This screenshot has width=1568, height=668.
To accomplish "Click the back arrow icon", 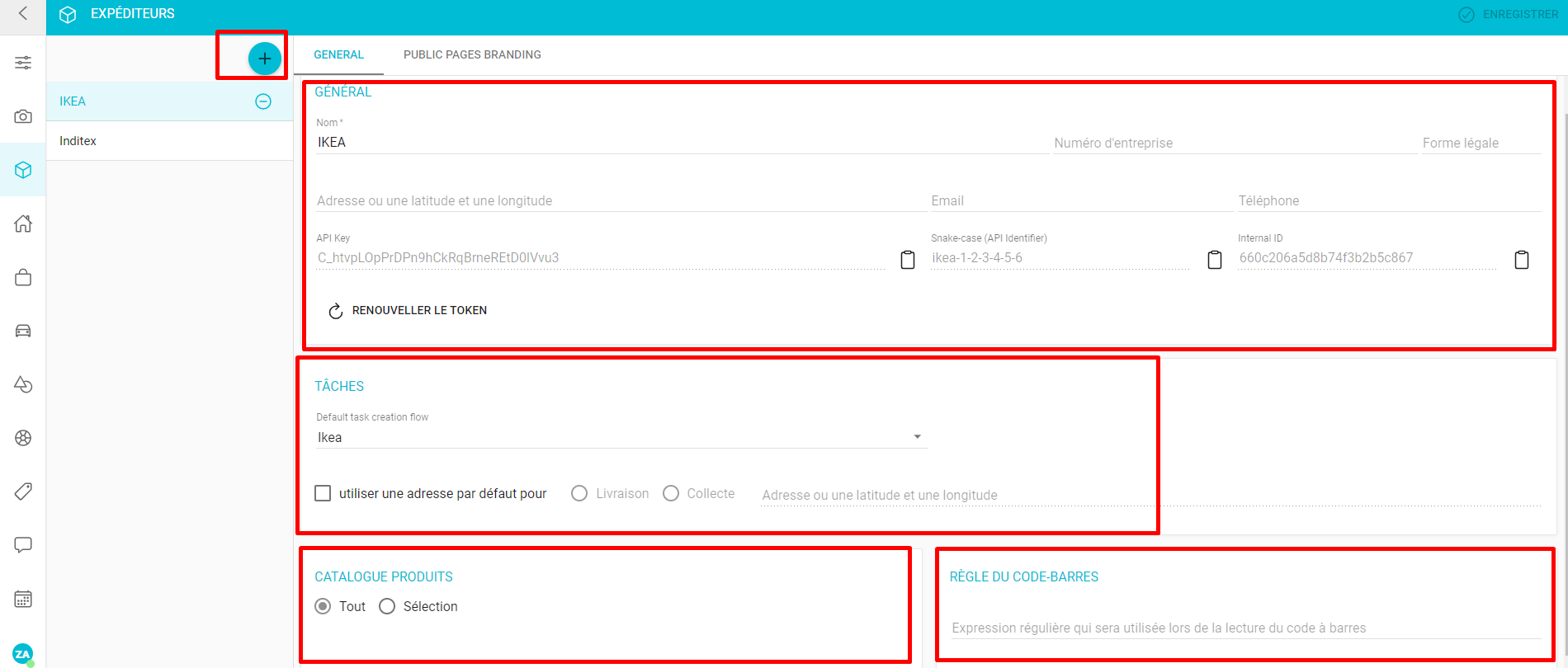I will 23,13.
